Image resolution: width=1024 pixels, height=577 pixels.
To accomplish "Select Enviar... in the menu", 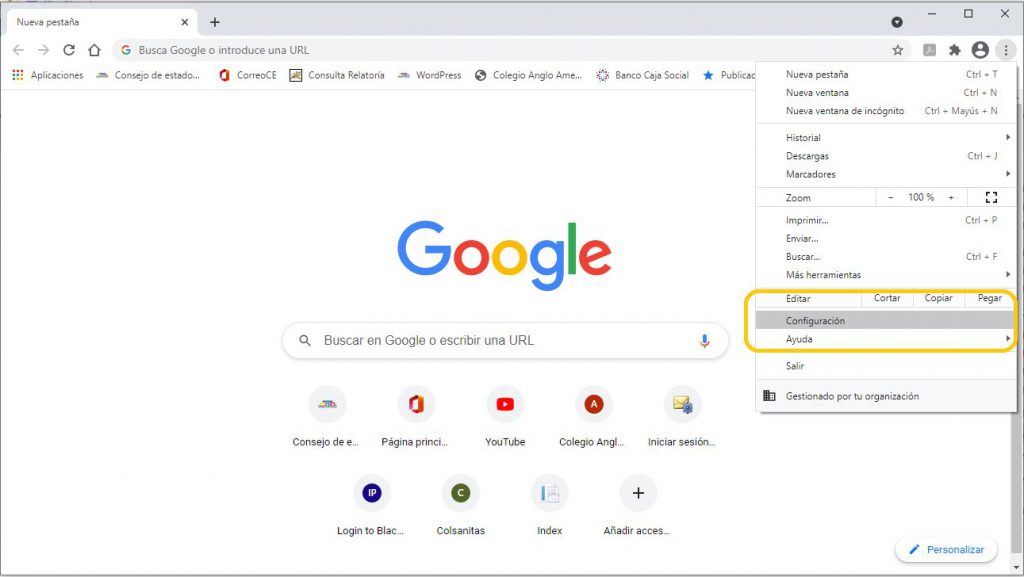I will coord(886,238).
